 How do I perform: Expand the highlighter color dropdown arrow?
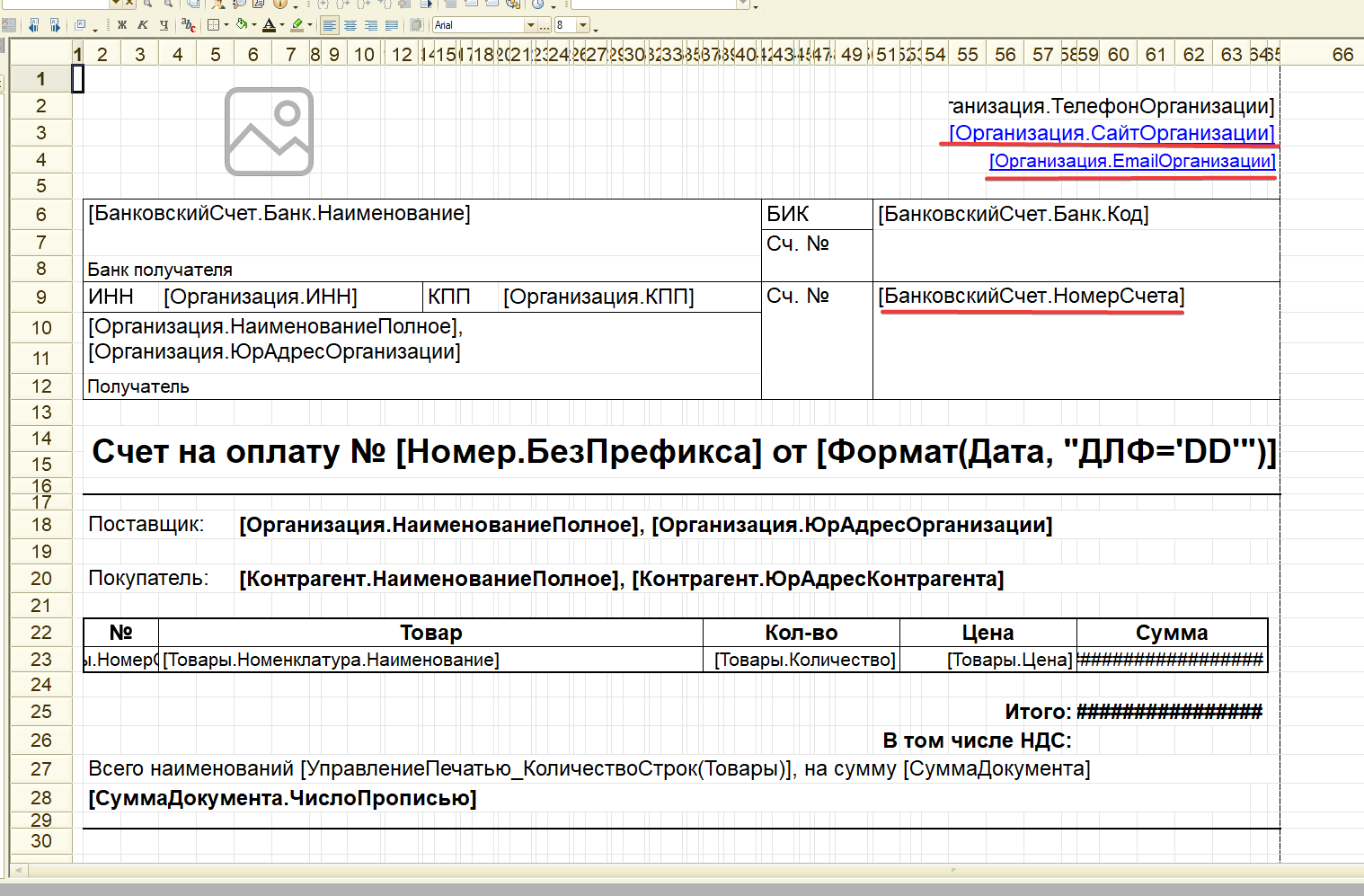(x=311, y=25)
